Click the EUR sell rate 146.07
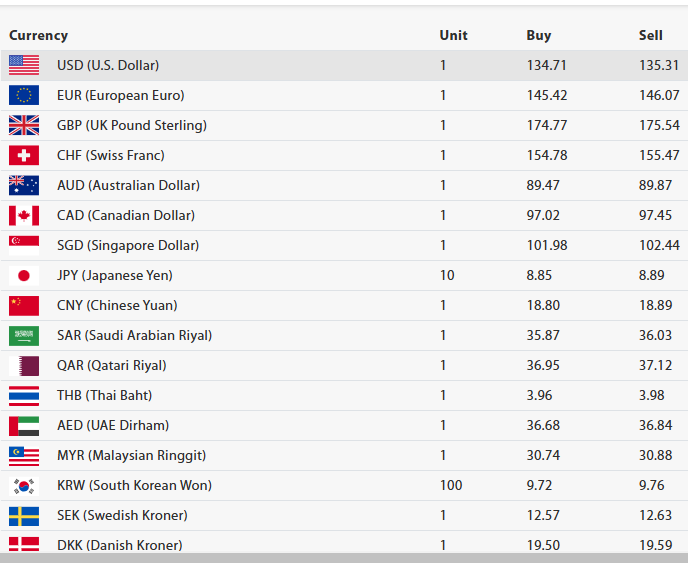Image resolution: width=688 pixels, height=563 pixels. point(659,95)
